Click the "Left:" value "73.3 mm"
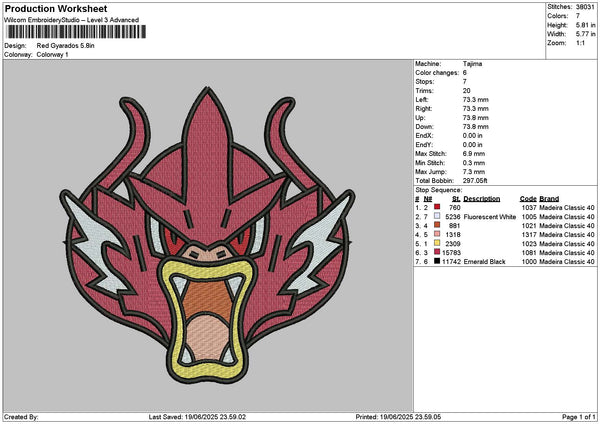 475,99
